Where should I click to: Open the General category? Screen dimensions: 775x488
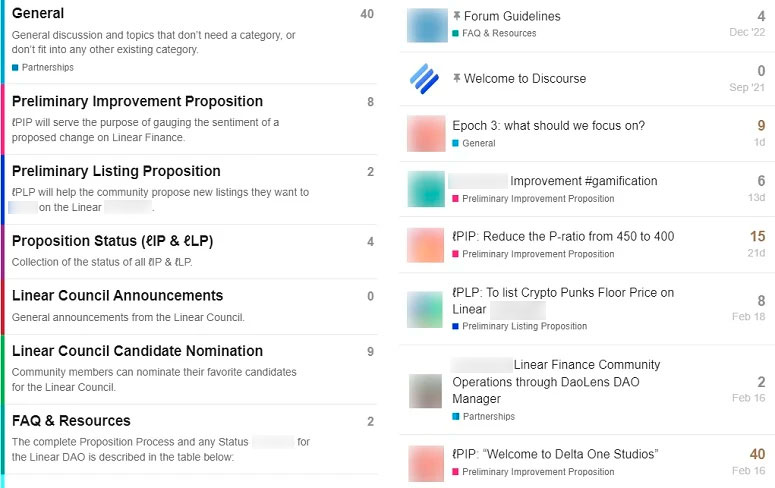(38, 14)
